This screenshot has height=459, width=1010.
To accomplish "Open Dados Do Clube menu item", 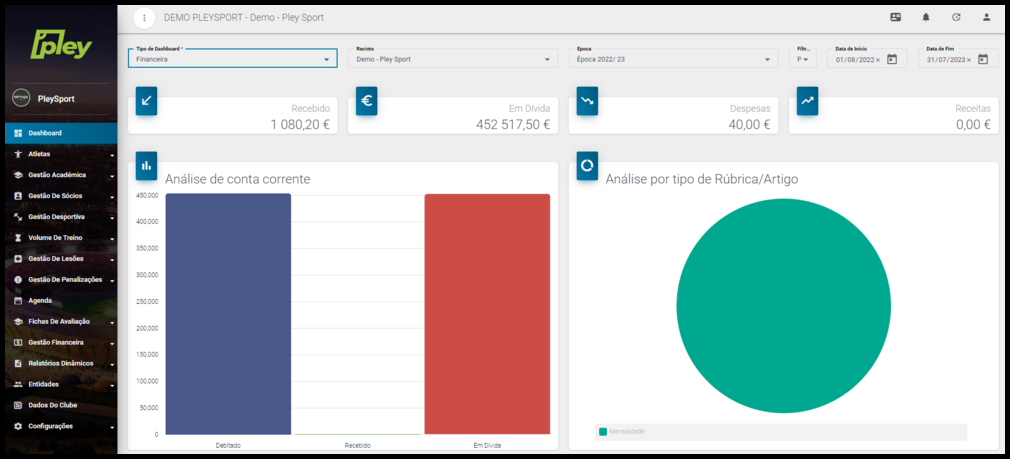I will [x=53, y=405].
